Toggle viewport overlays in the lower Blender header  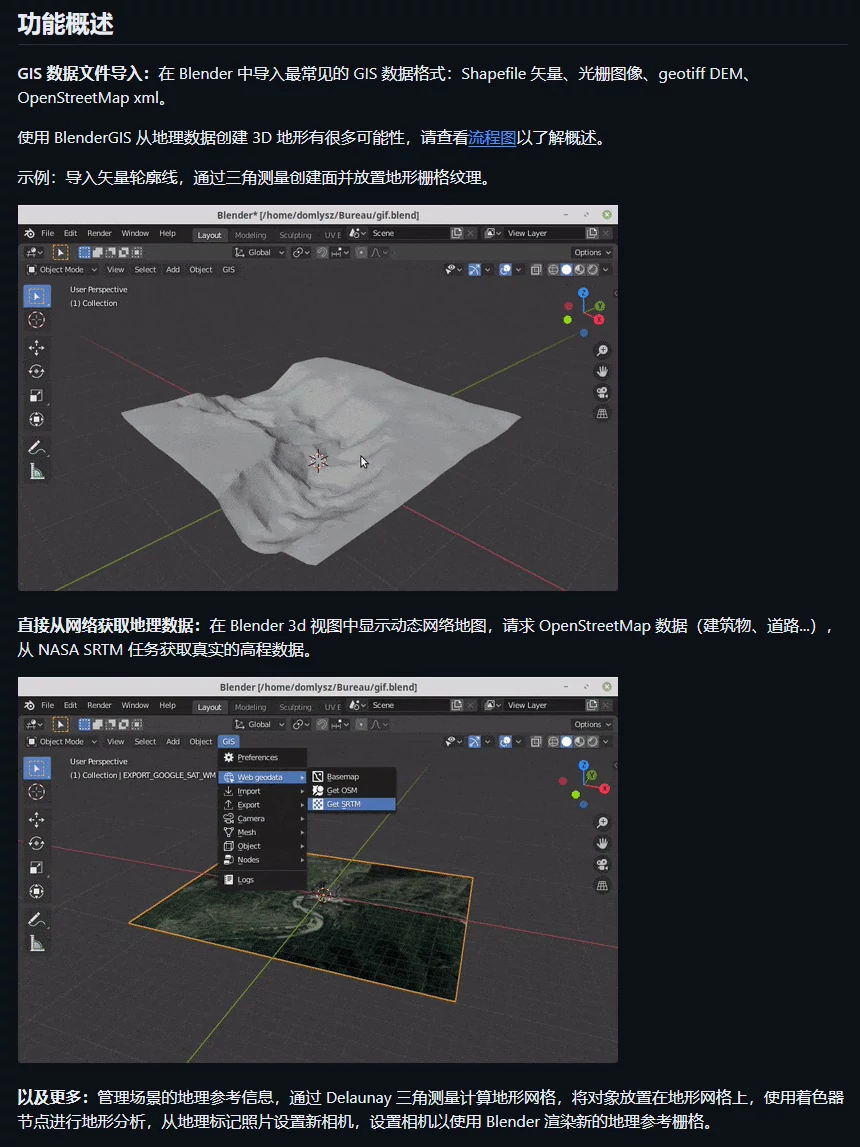pos(506,741)
